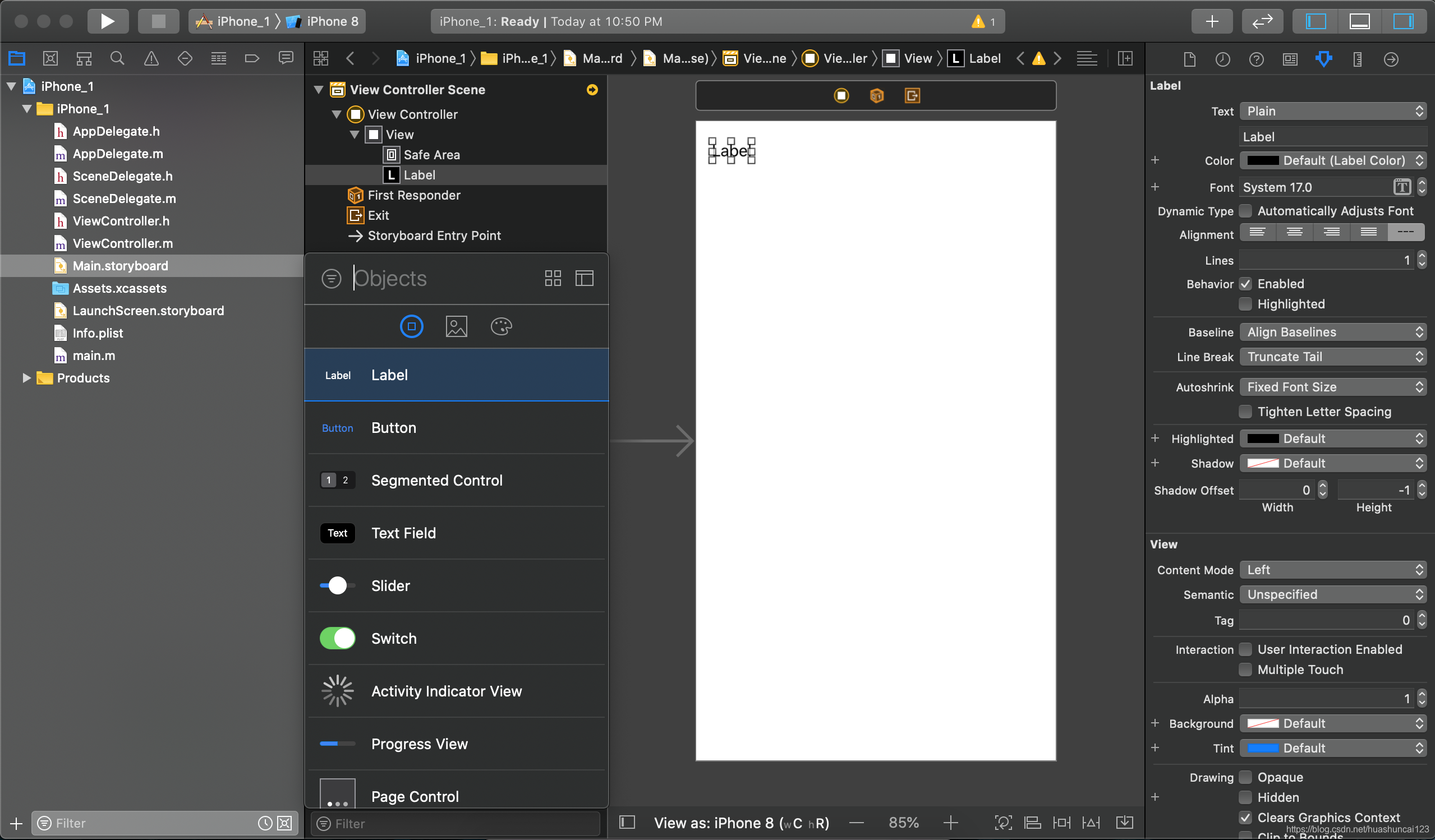Open the Find navigator (magnifier icon)

point(117,58)
